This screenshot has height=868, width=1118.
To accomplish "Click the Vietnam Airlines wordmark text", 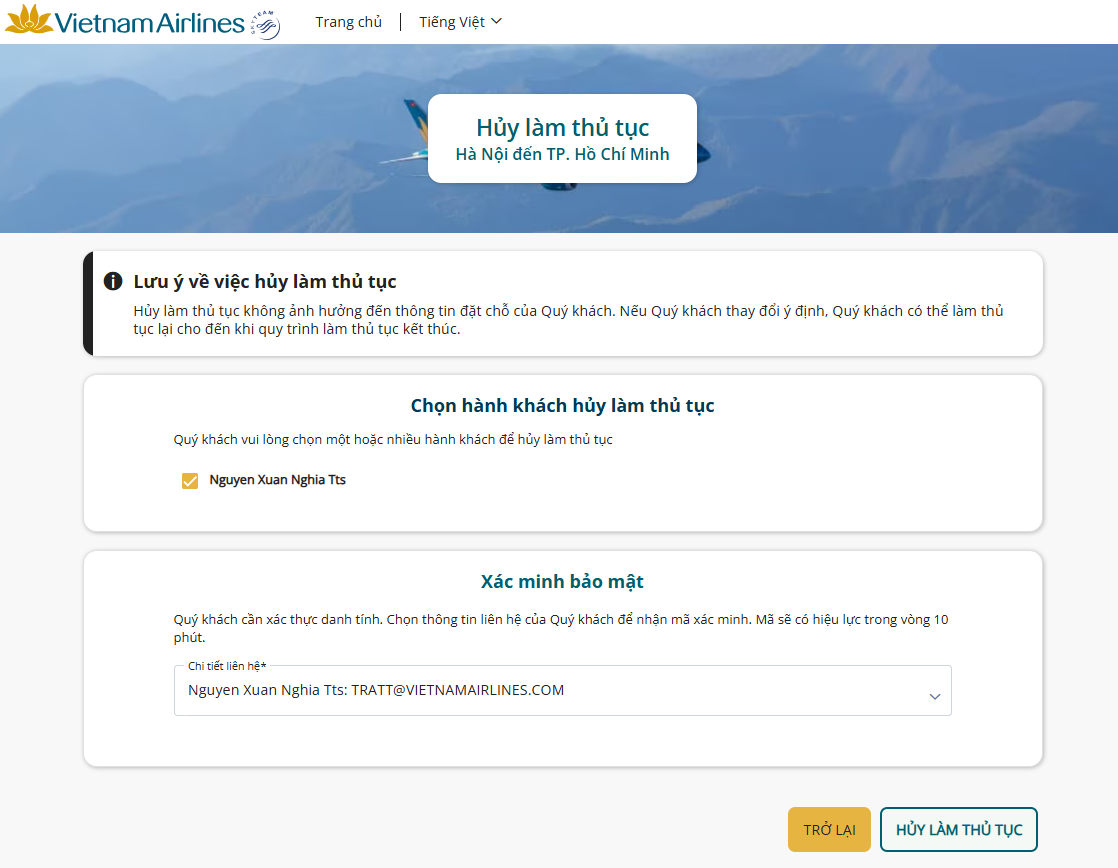I will (x=150, y=23).
